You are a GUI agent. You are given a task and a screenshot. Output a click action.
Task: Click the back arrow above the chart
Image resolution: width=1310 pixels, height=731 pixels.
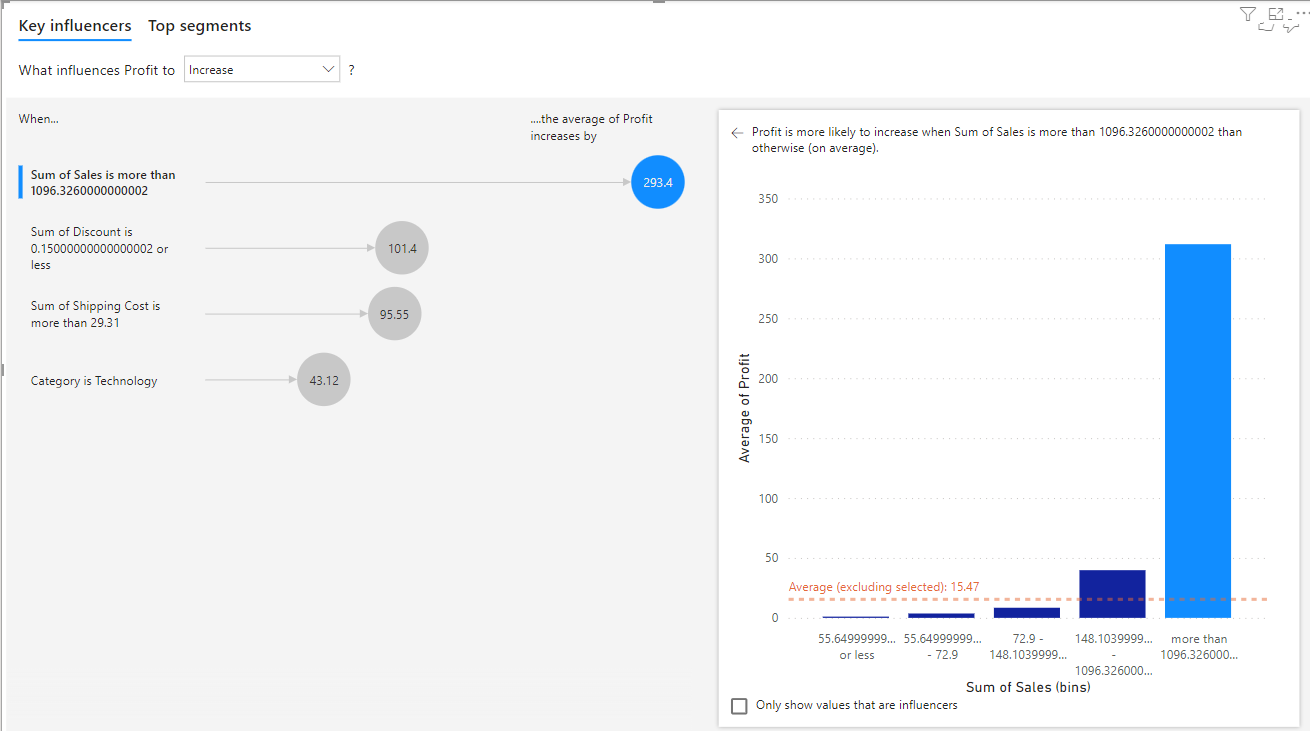pos(737,132)
